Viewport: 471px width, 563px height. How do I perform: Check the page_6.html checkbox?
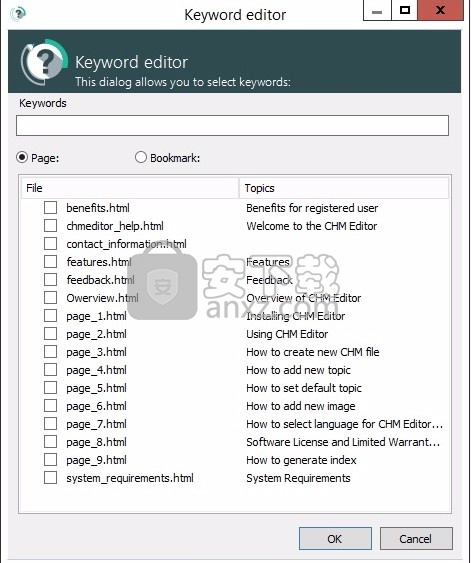coord(50,406)
